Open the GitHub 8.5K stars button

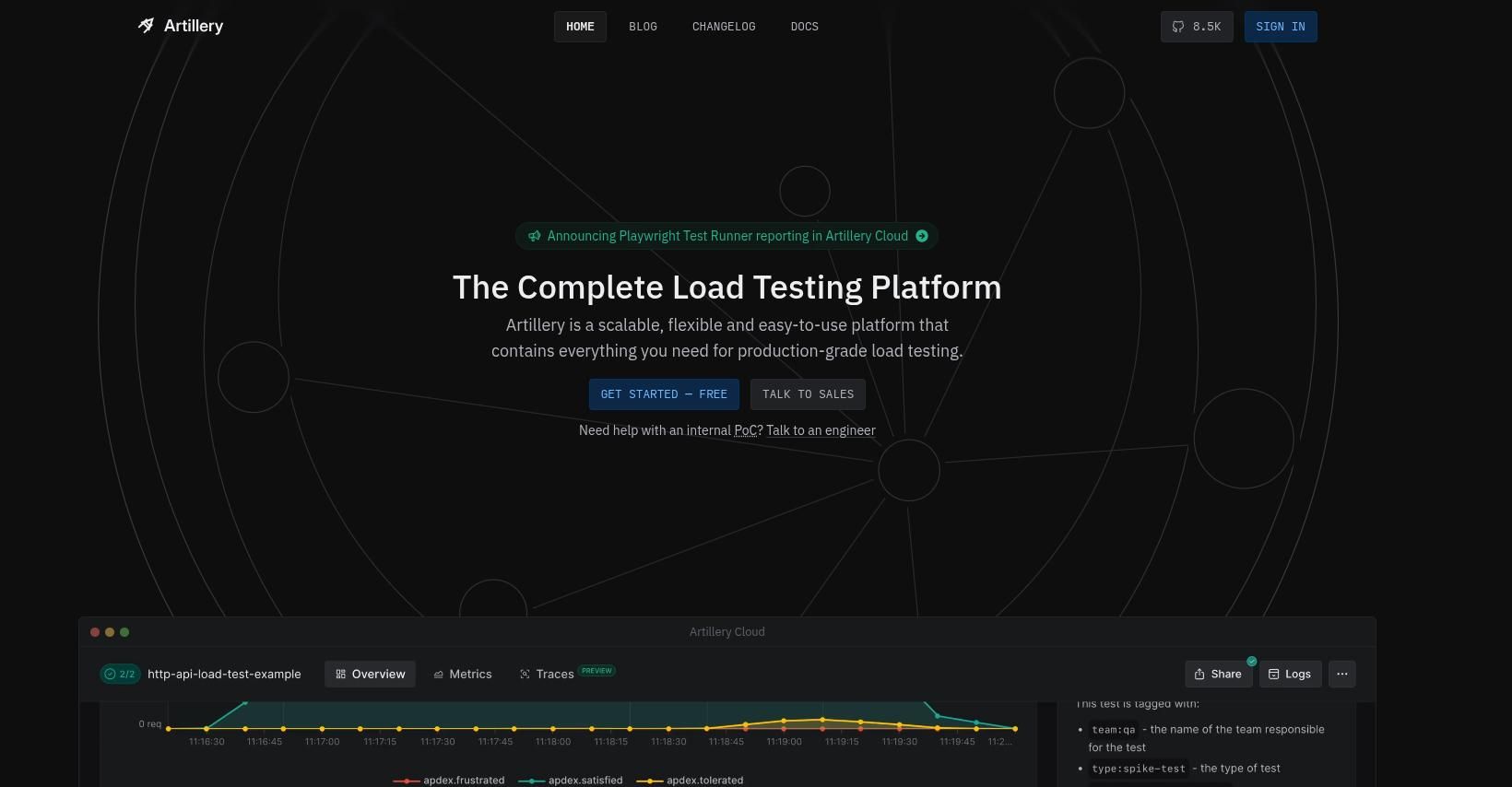1197,27
